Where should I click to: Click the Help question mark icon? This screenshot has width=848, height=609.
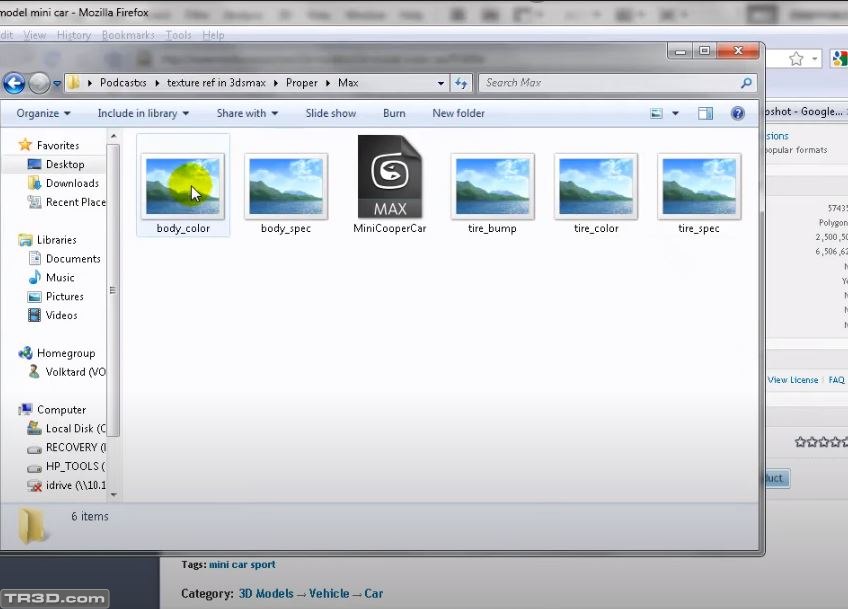pos(738,114)
